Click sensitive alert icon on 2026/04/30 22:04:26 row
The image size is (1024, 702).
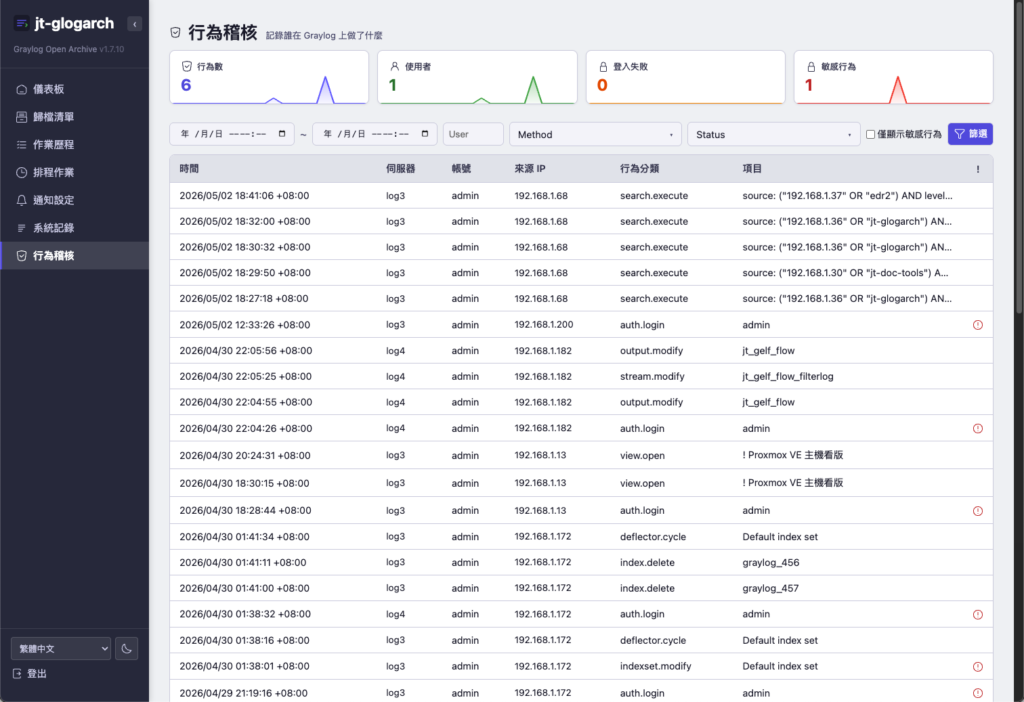point(978,429)
